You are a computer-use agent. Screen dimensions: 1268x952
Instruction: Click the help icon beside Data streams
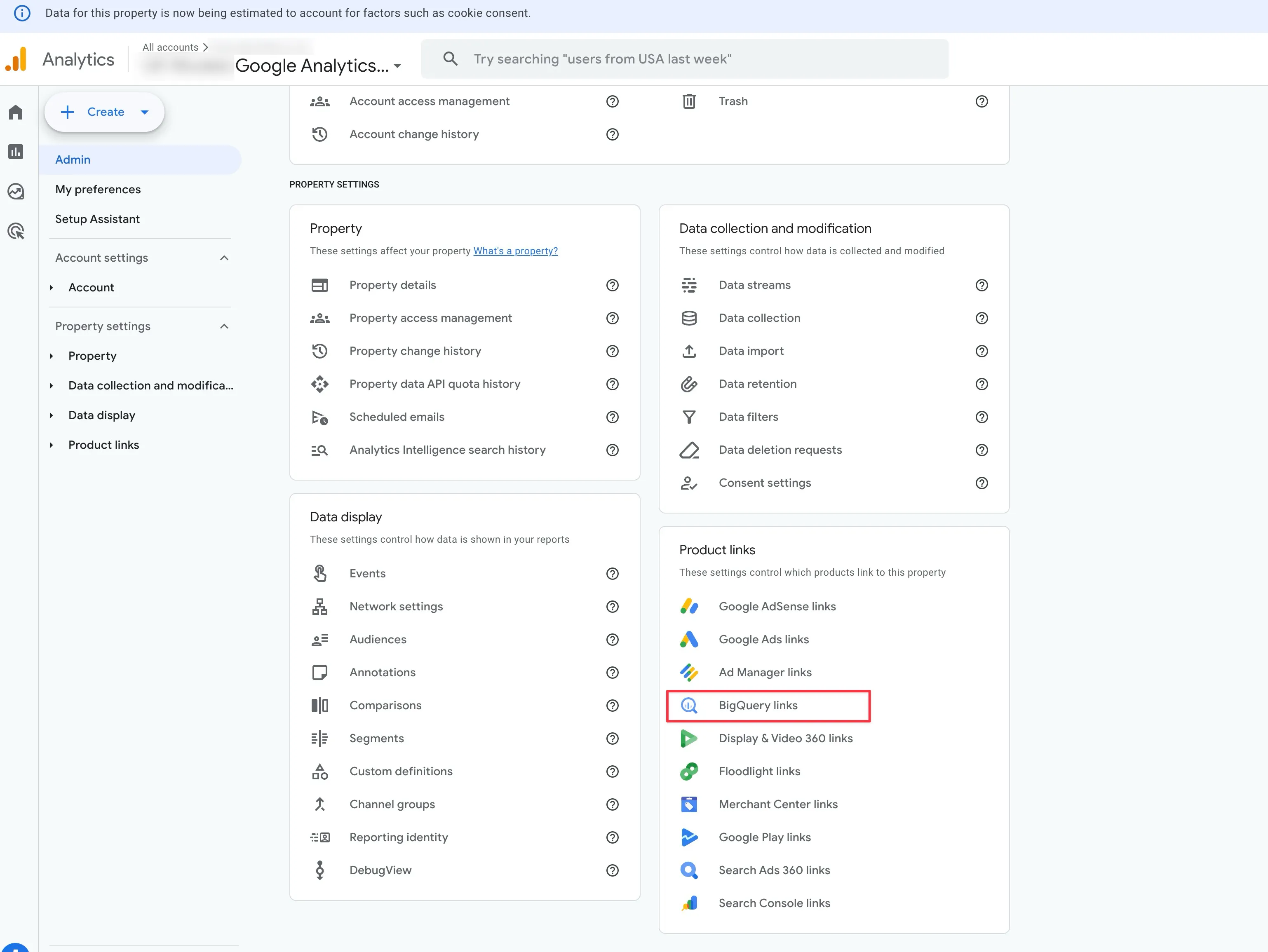tap(982, 286)
